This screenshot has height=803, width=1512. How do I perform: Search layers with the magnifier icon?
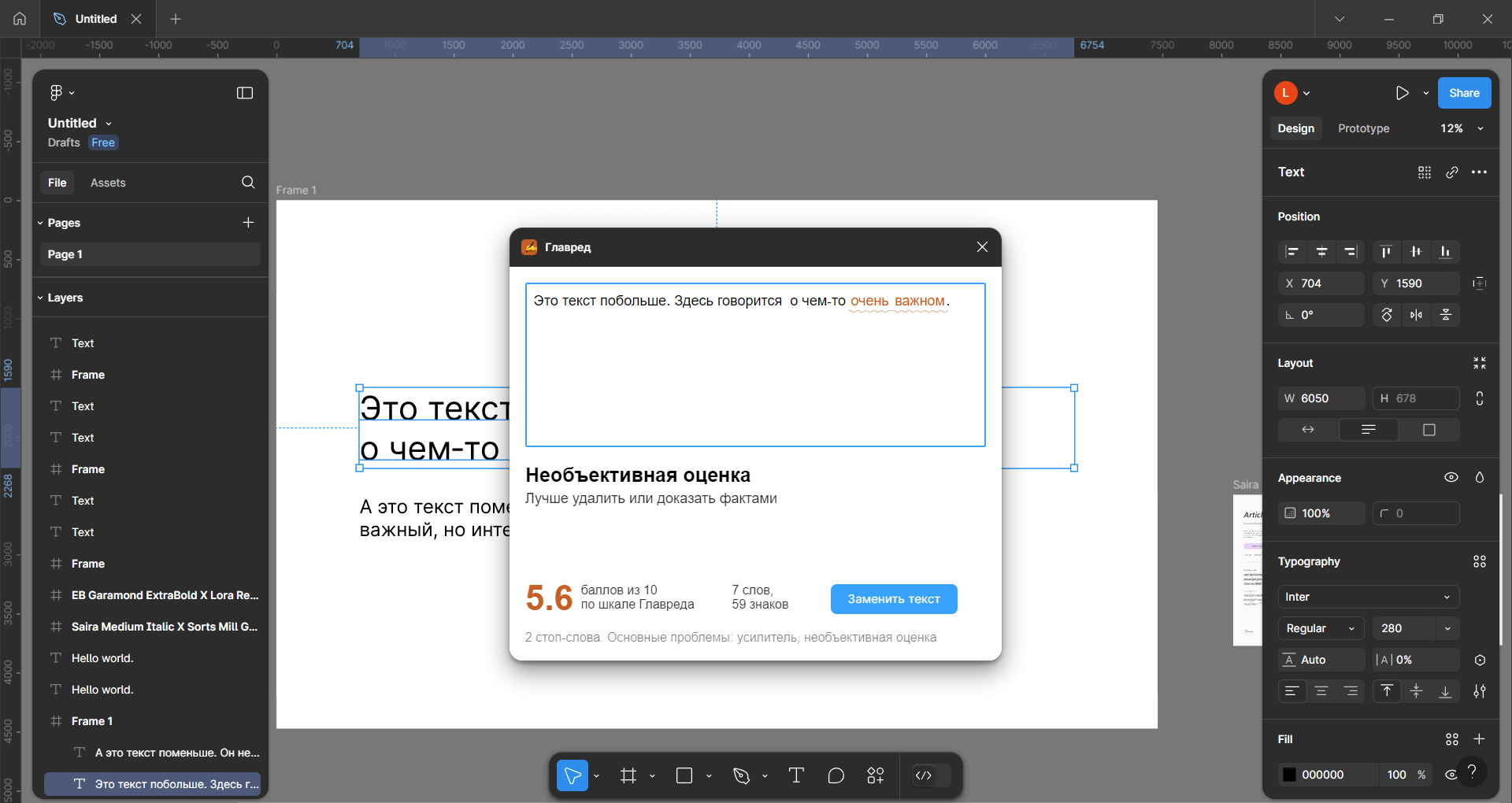coord(248,182)
